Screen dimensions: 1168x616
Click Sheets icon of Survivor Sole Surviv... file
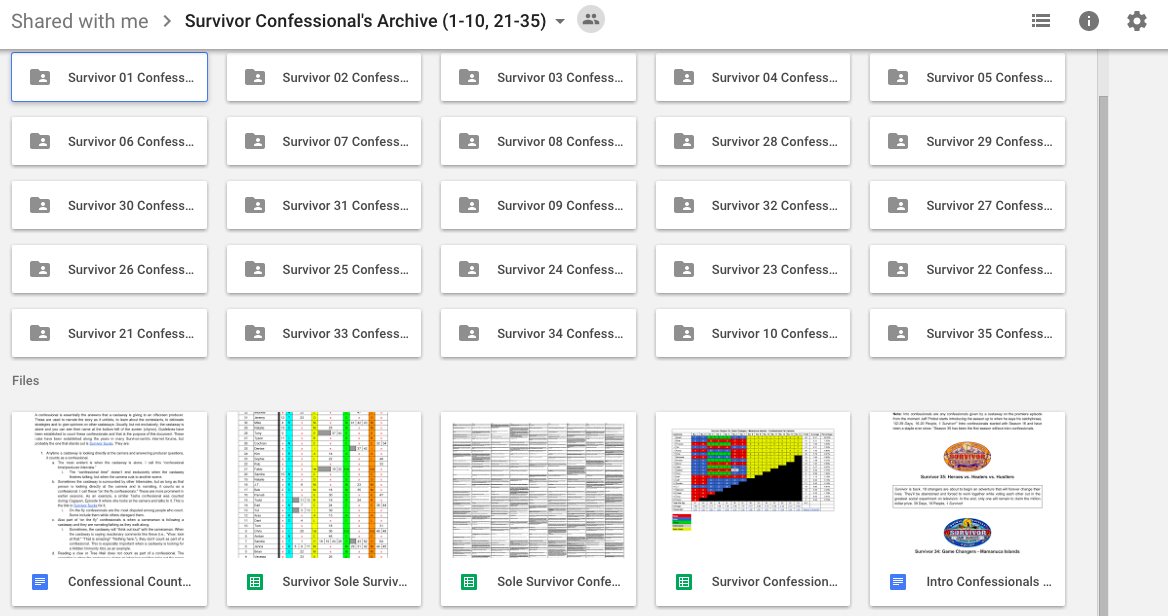pos(255,582)
